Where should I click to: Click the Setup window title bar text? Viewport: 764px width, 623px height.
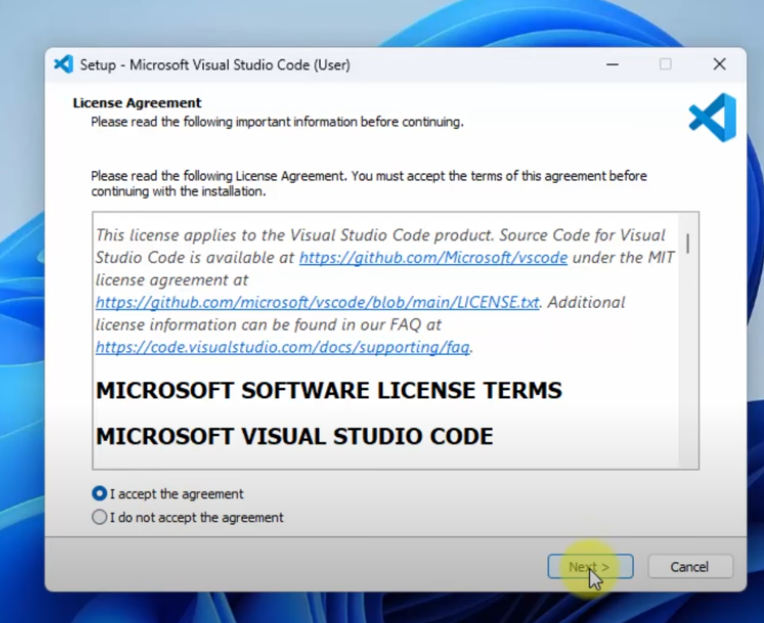click(x=215, y=65)
